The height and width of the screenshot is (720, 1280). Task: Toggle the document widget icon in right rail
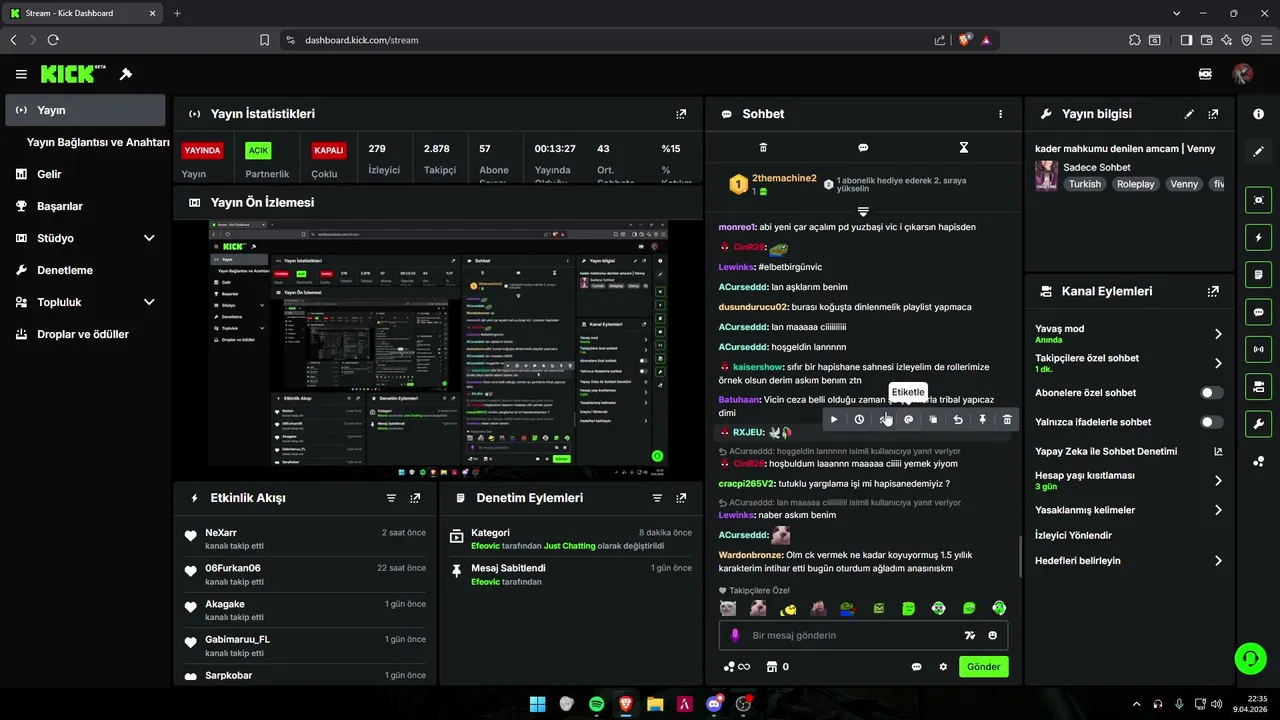click(1258, 274)
